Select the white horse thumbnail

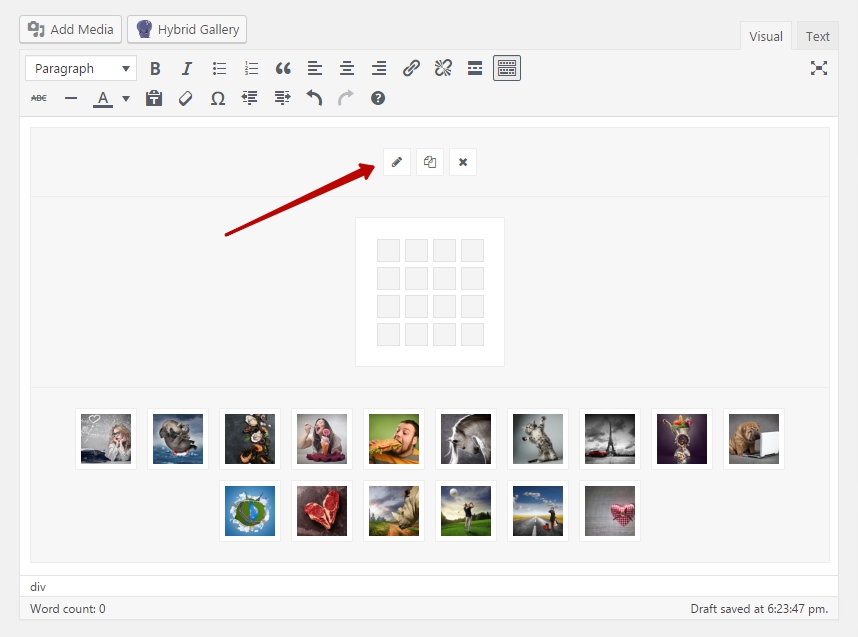[466, 439]
